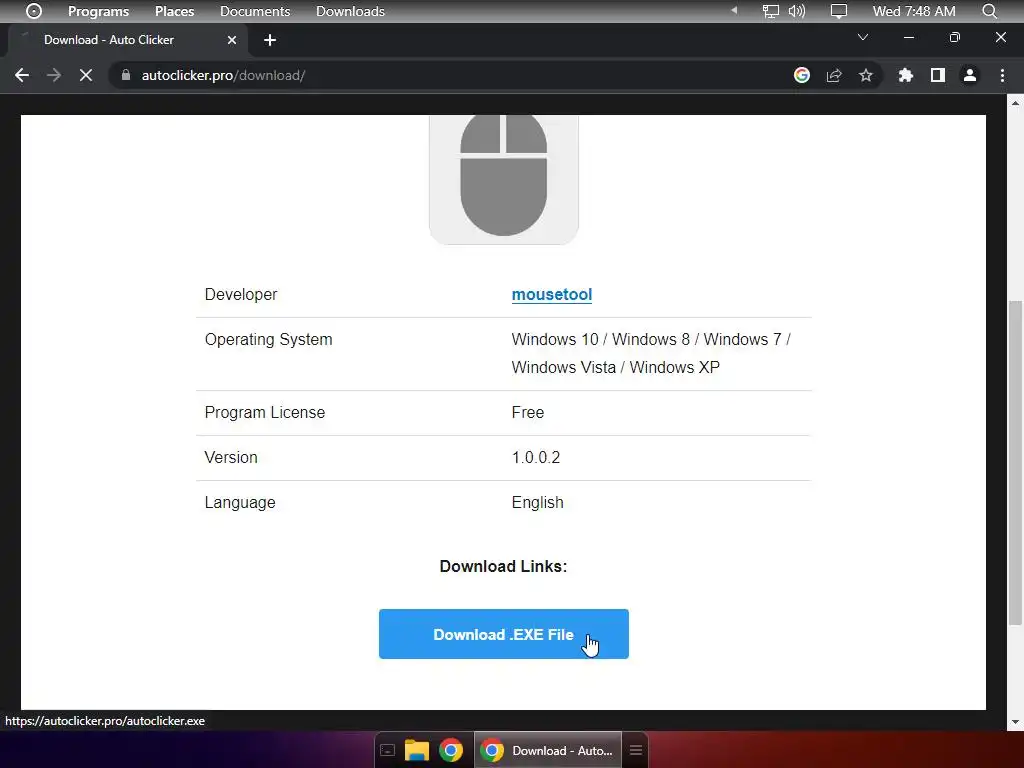Click the scrollbar up arrow

coord(1016,103)
